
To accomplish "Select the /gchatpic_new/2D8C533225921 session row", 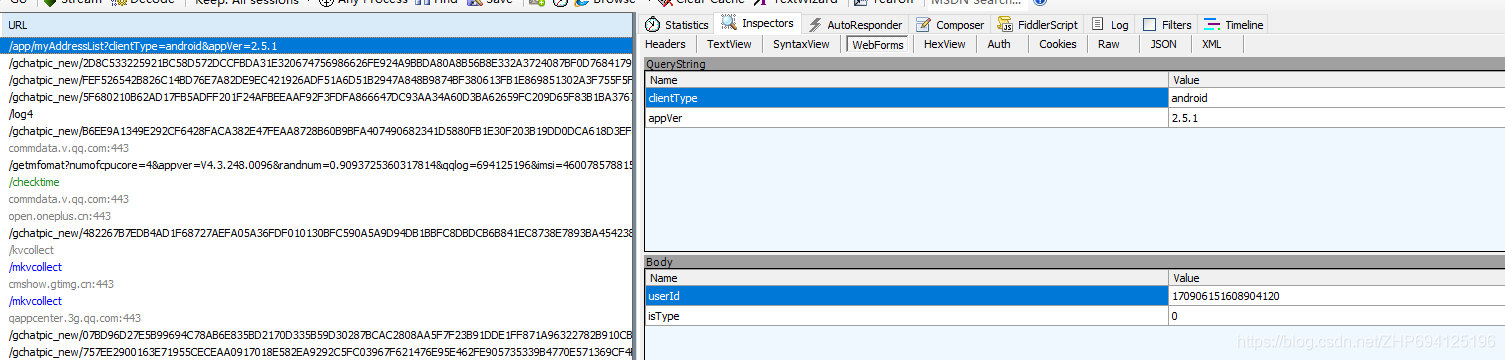I will [x=317, y=63].
